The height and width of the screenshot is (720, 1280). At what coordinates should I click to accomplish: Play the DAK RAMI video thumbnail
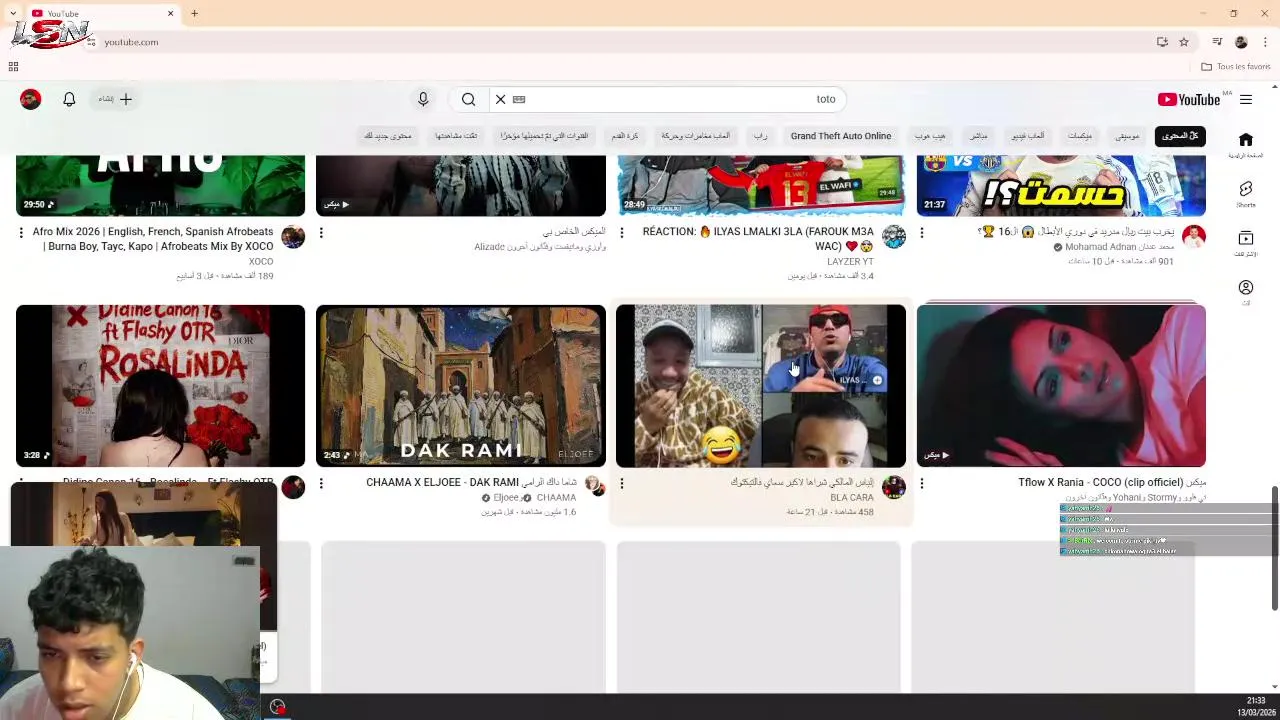(x=461, y=386)
